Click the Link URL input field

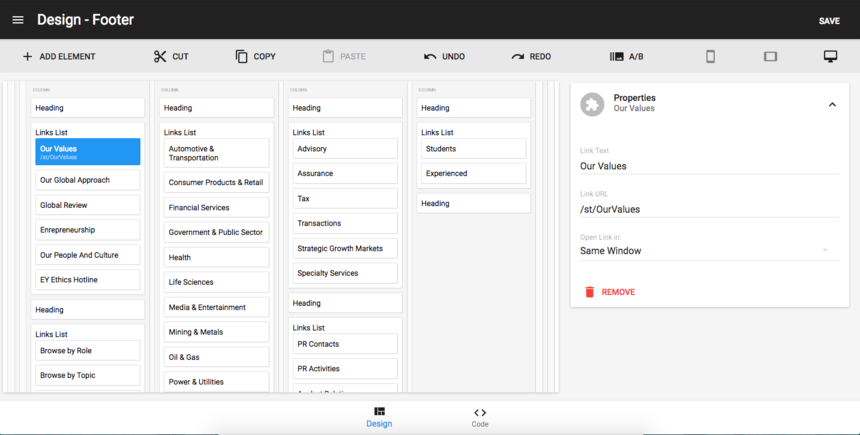point(709,209)
